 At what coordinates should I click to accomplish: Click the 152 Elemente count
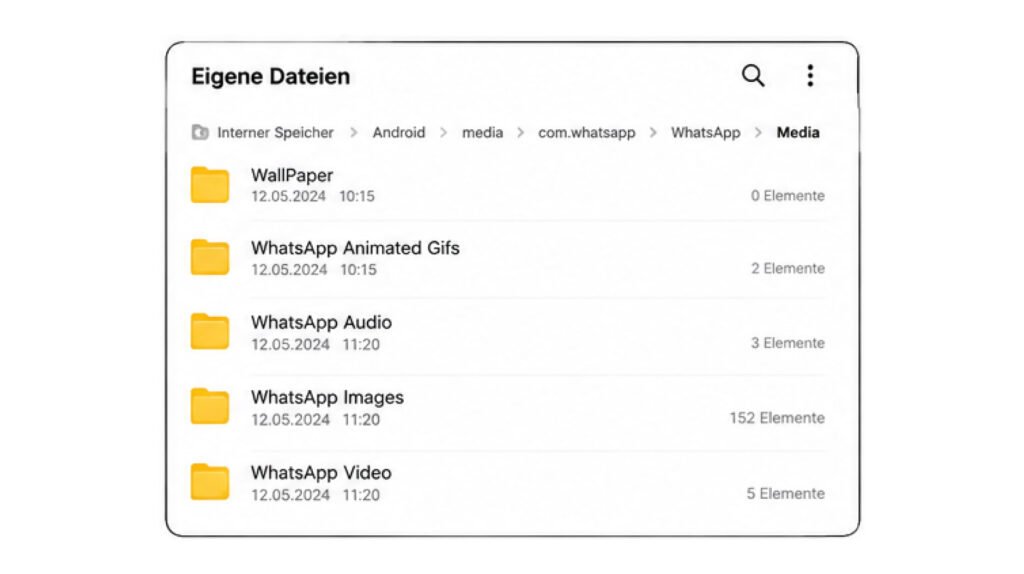[777, 418]
